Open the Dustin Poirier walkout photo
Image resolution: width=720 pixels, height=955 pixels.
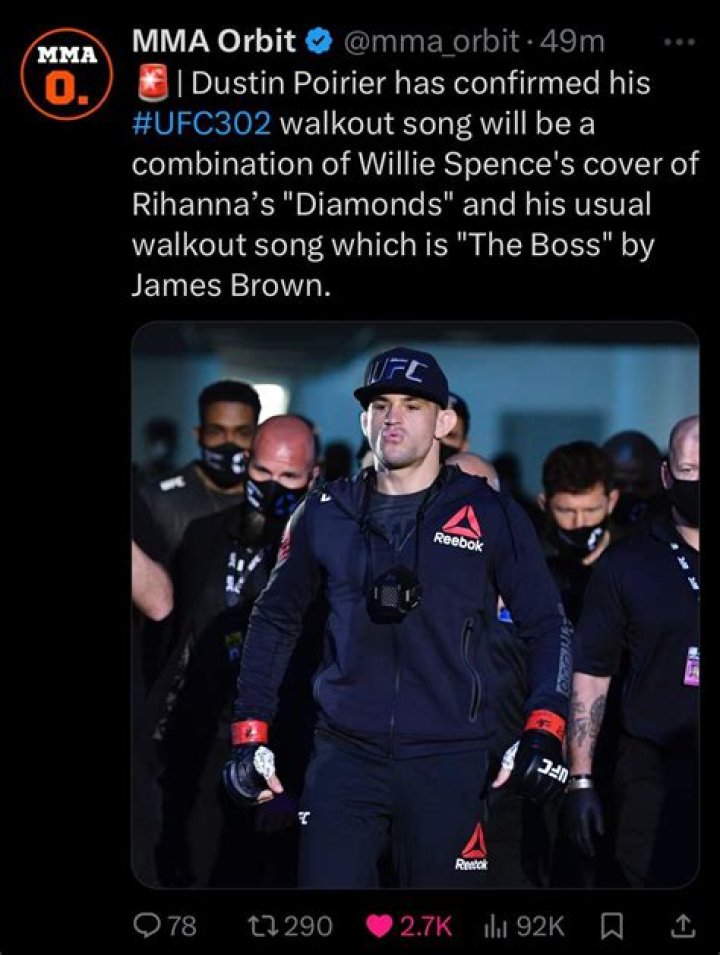coord(415,605)
